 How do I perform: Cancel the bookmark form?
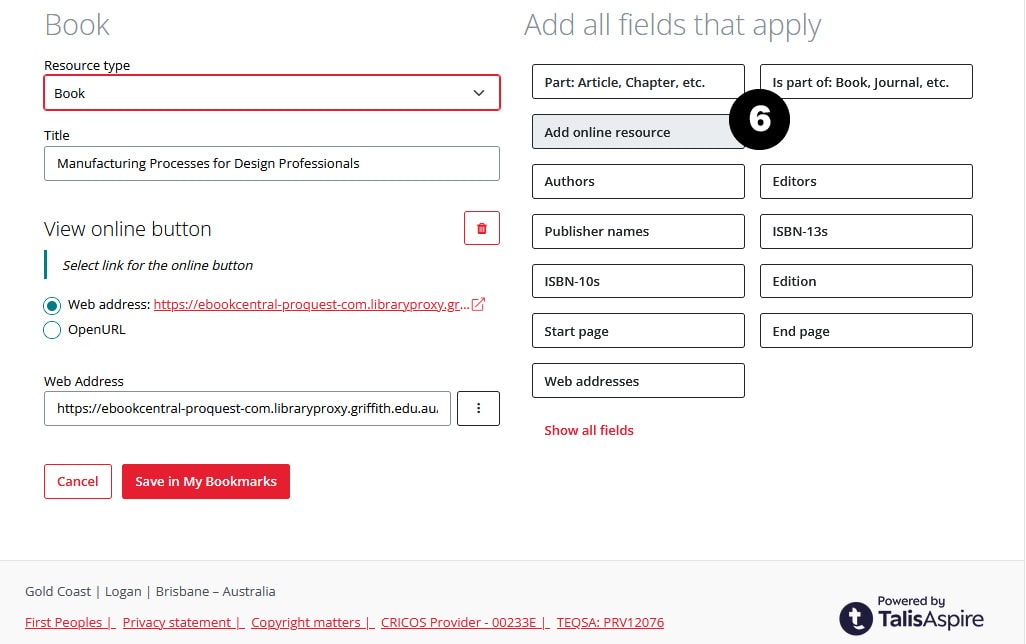click(77, 481)
